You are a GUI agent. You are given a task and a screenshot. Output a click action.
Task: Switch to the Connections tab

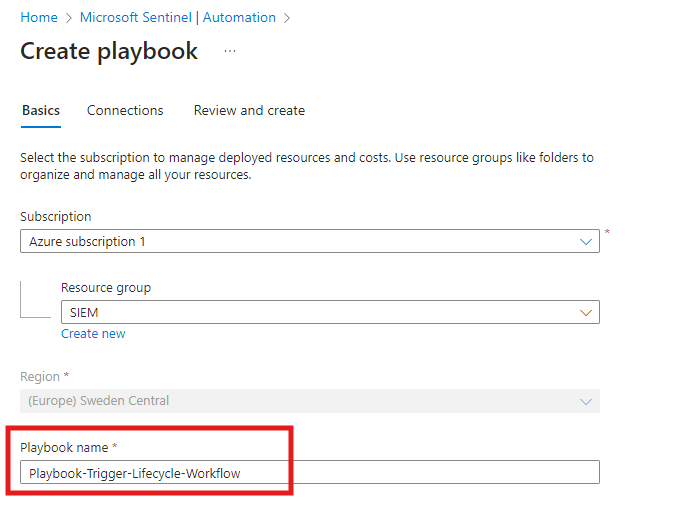pos(125,110)
